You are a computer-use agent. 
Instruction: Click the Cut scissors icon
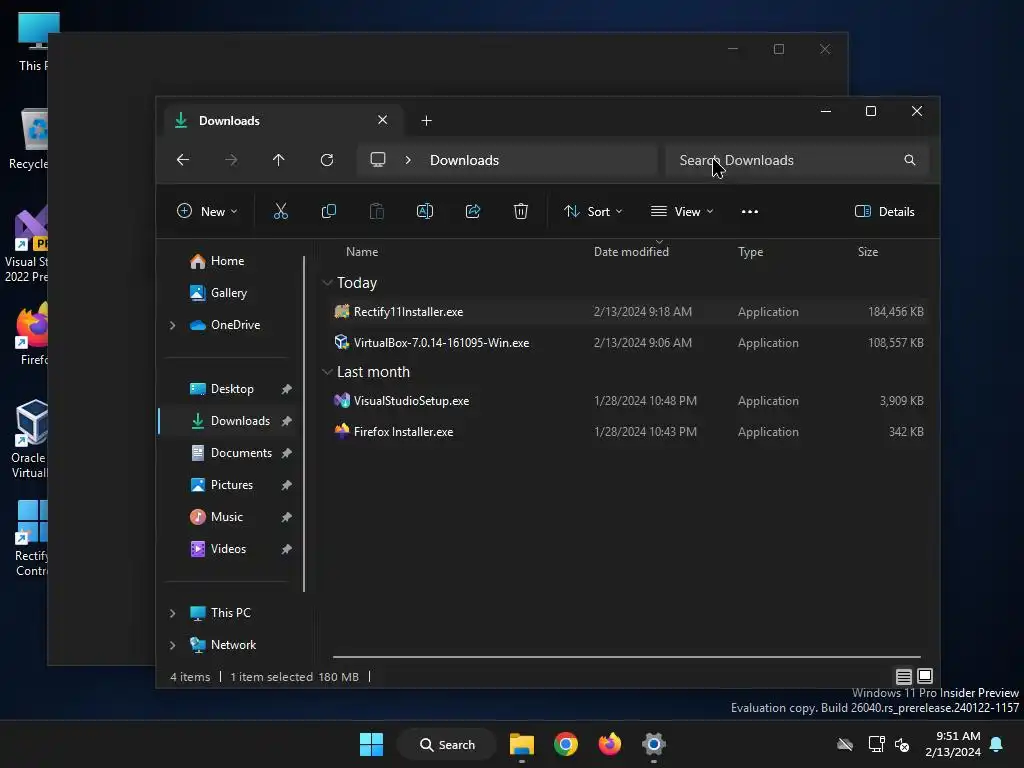pos(280,211)
